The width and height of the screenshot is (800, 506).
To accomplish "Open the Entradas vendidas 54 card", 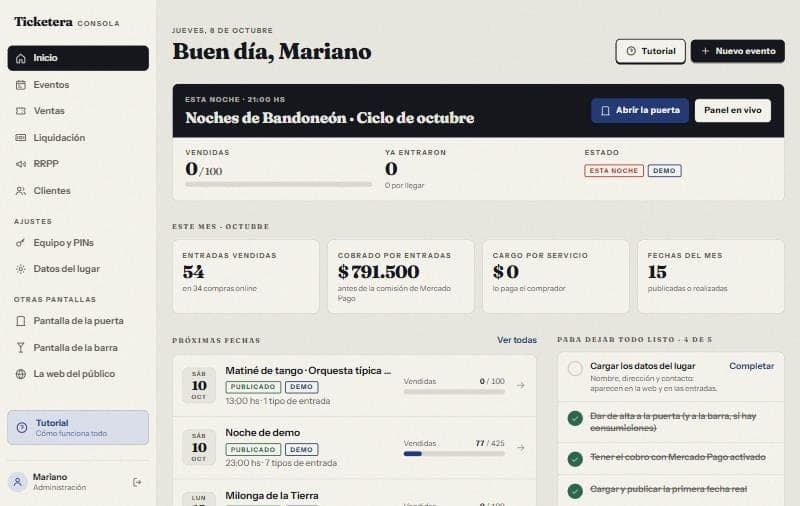I will click(246, 276).
